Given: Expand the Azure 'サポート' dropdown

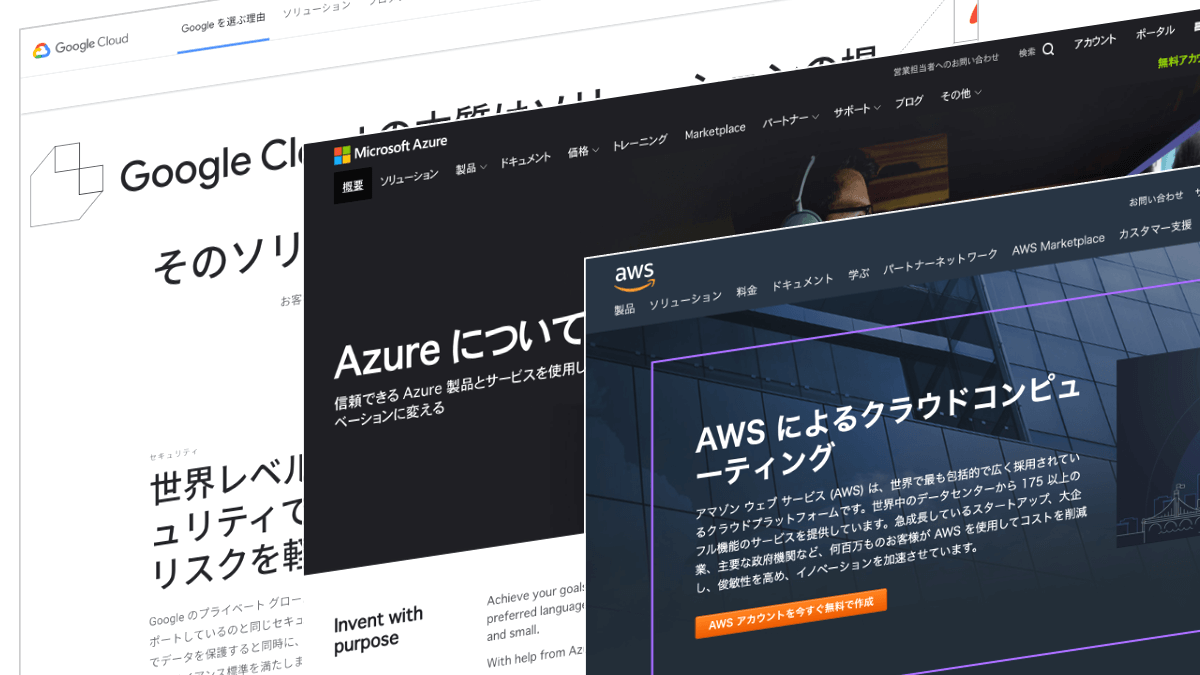Looking at the screenshot, I should click(x=857, y=110).
